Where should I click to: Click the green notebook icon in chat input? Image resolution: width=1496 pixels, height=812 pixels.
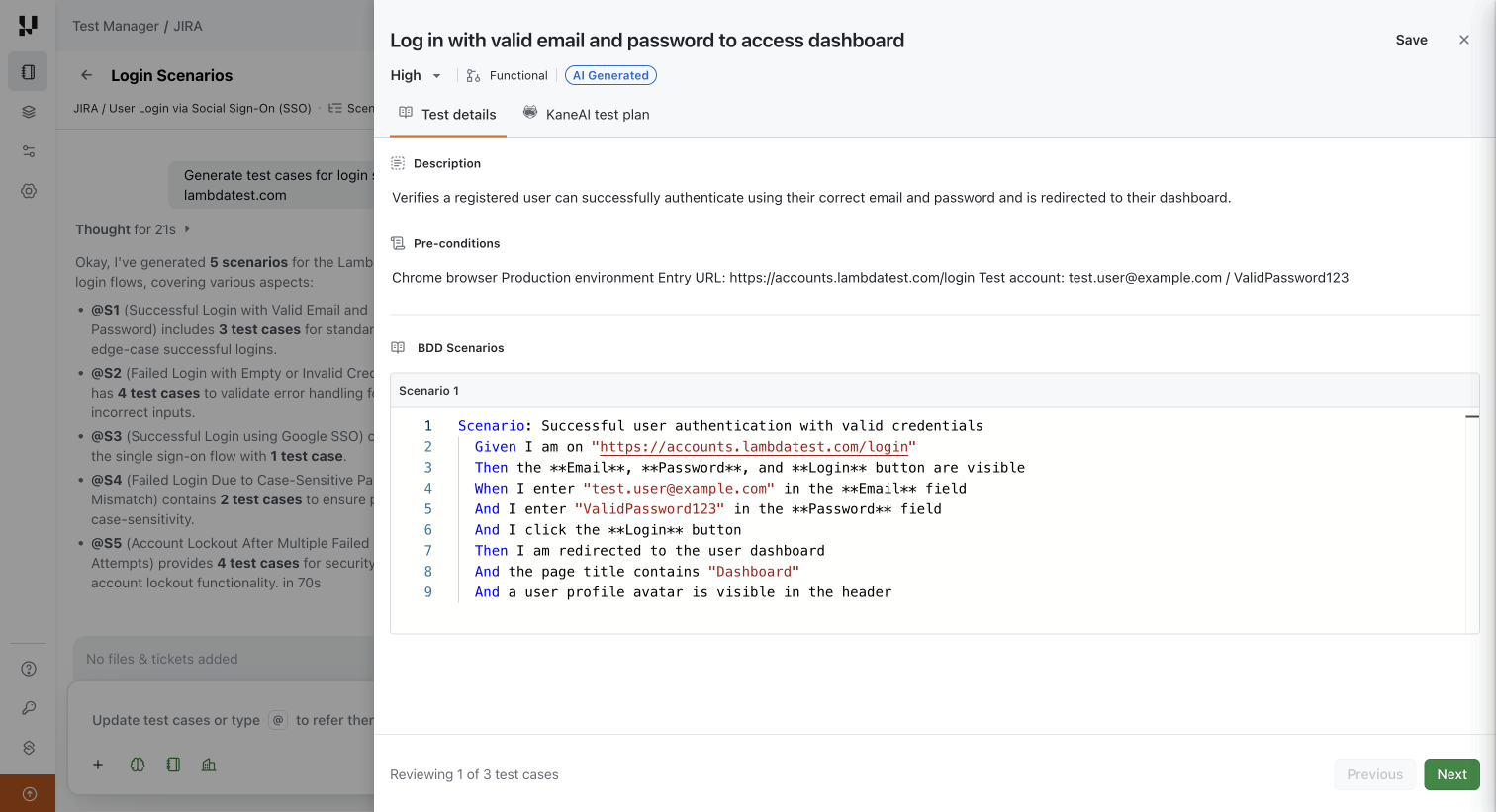[173, 765]
